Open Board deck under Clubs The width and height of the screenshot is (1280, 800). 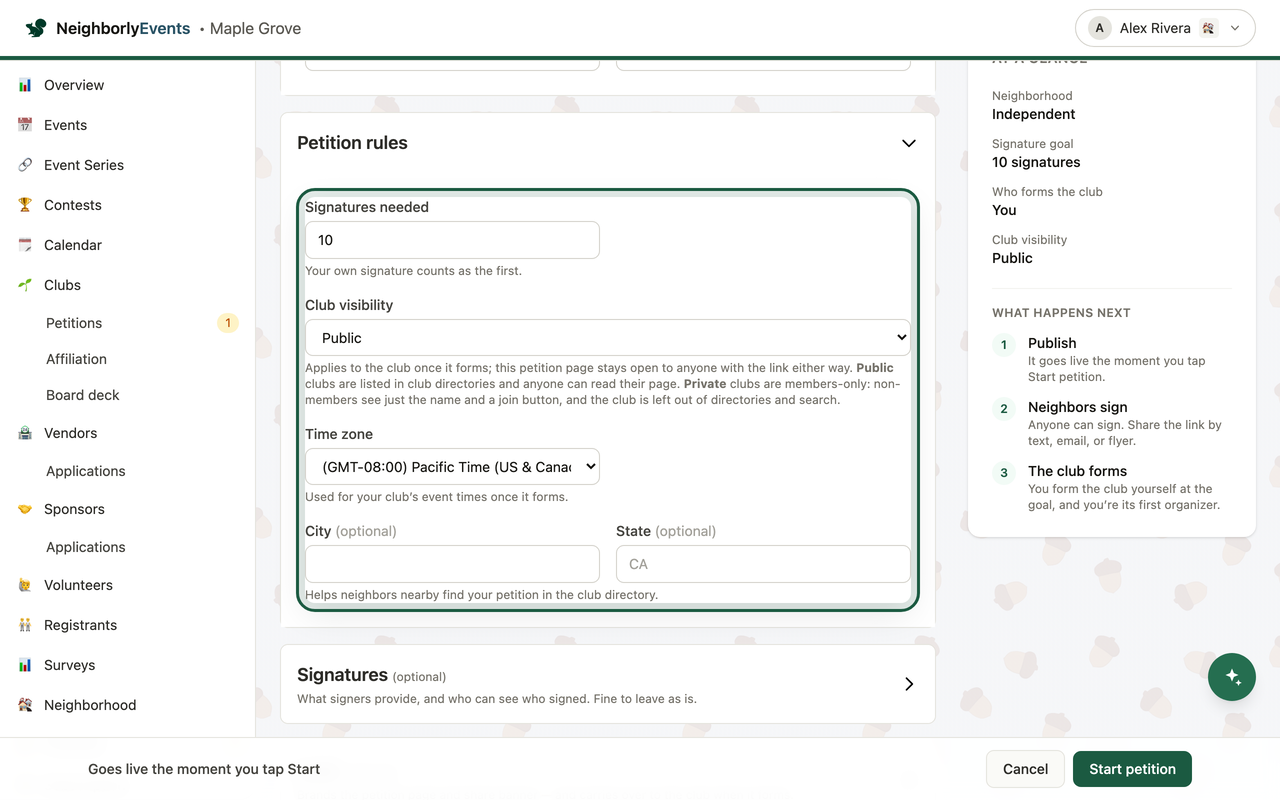point(83,395)
